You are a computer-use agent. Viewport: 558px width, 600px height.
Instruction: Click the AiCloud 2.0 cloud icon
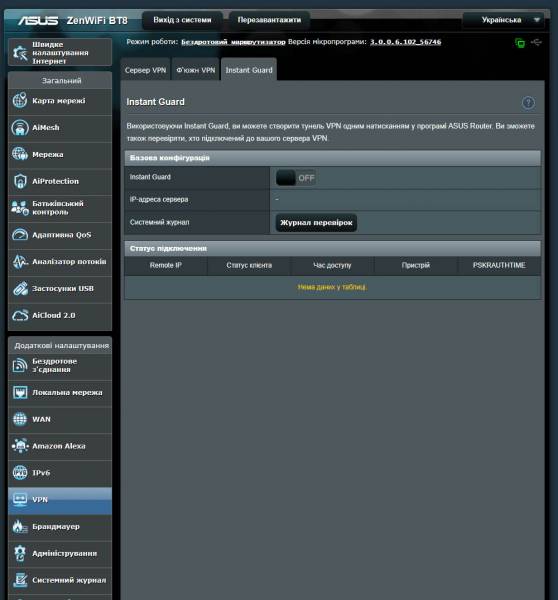20,315
